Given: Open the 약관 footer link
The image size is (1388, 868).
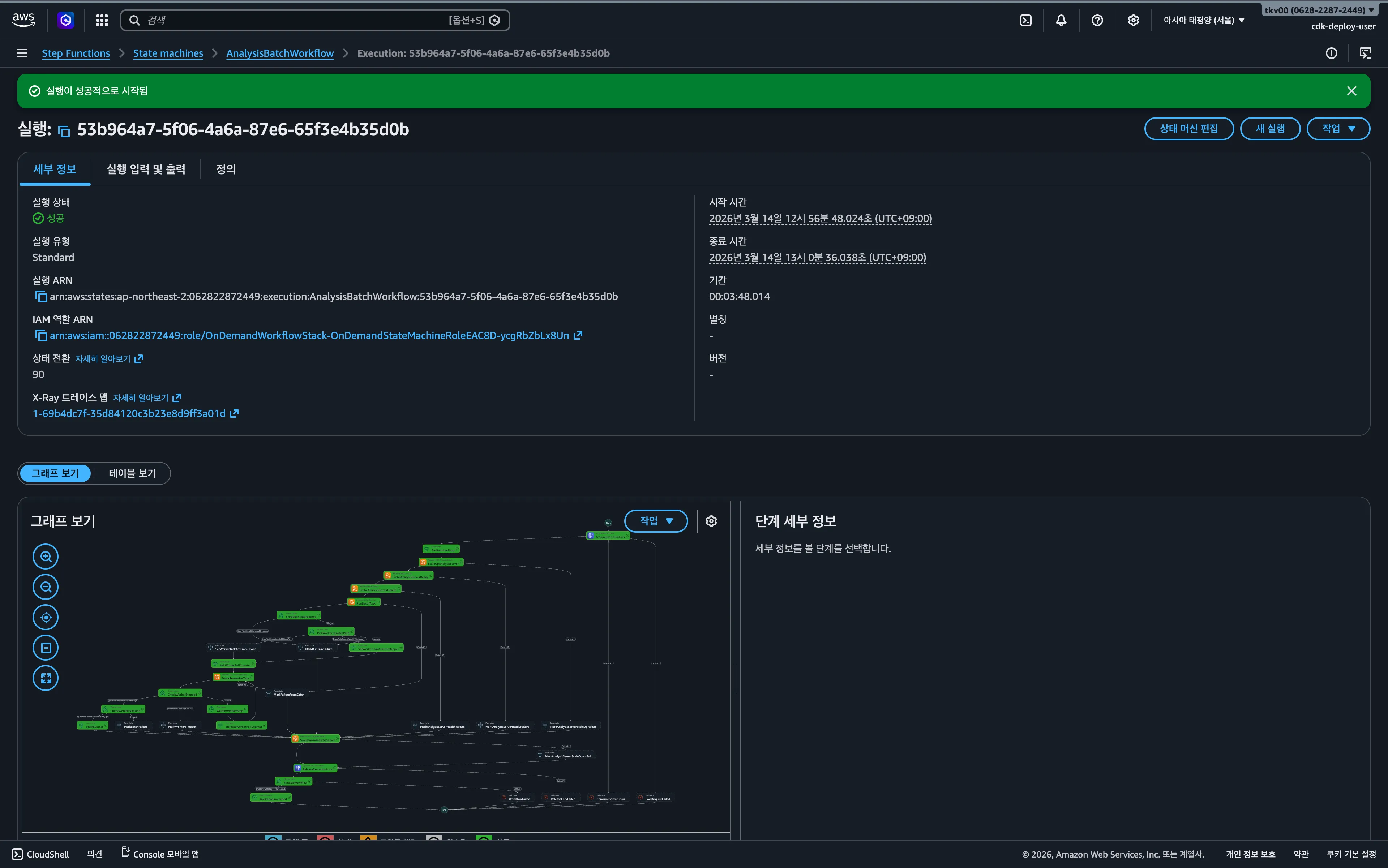Looking at the screenshot, I should [1301, 854].
